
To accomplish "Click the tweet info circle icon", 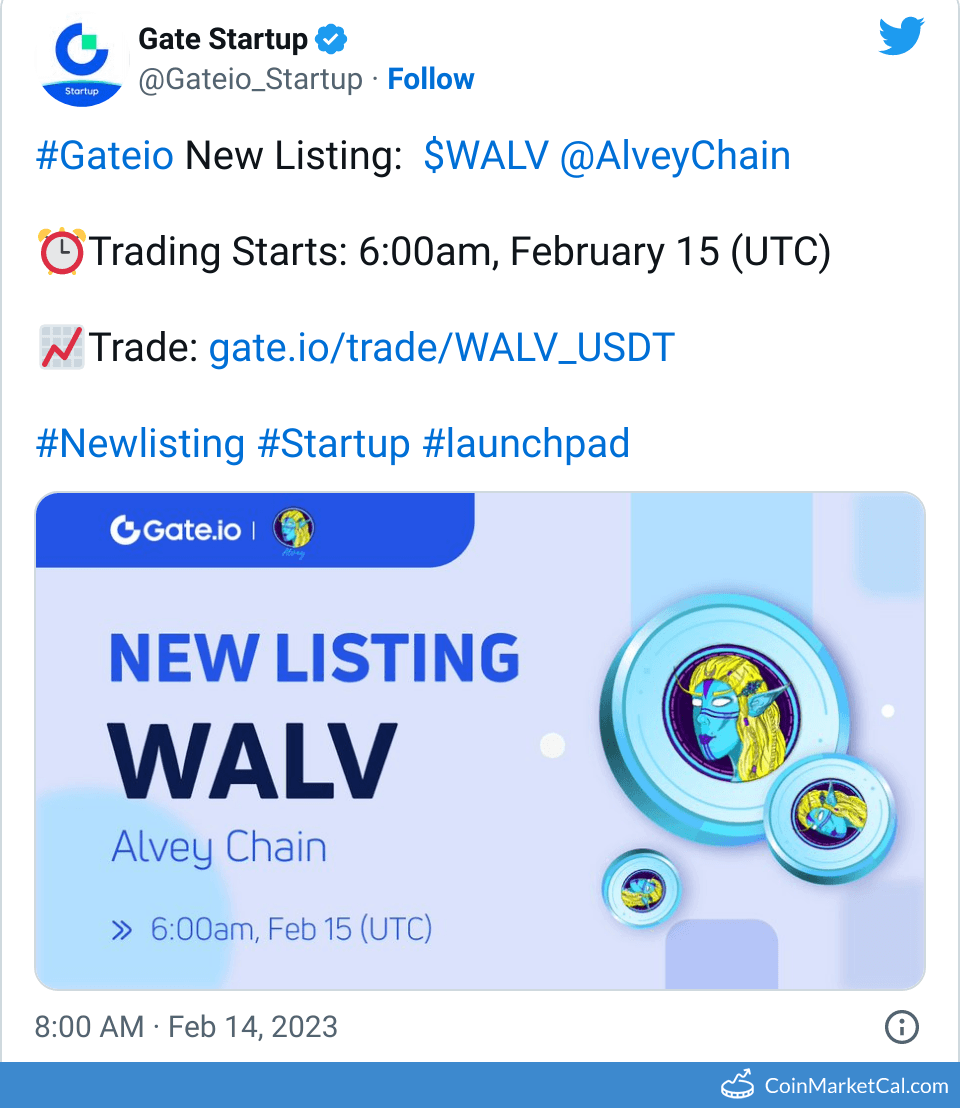I will (x=901, y=1027).
